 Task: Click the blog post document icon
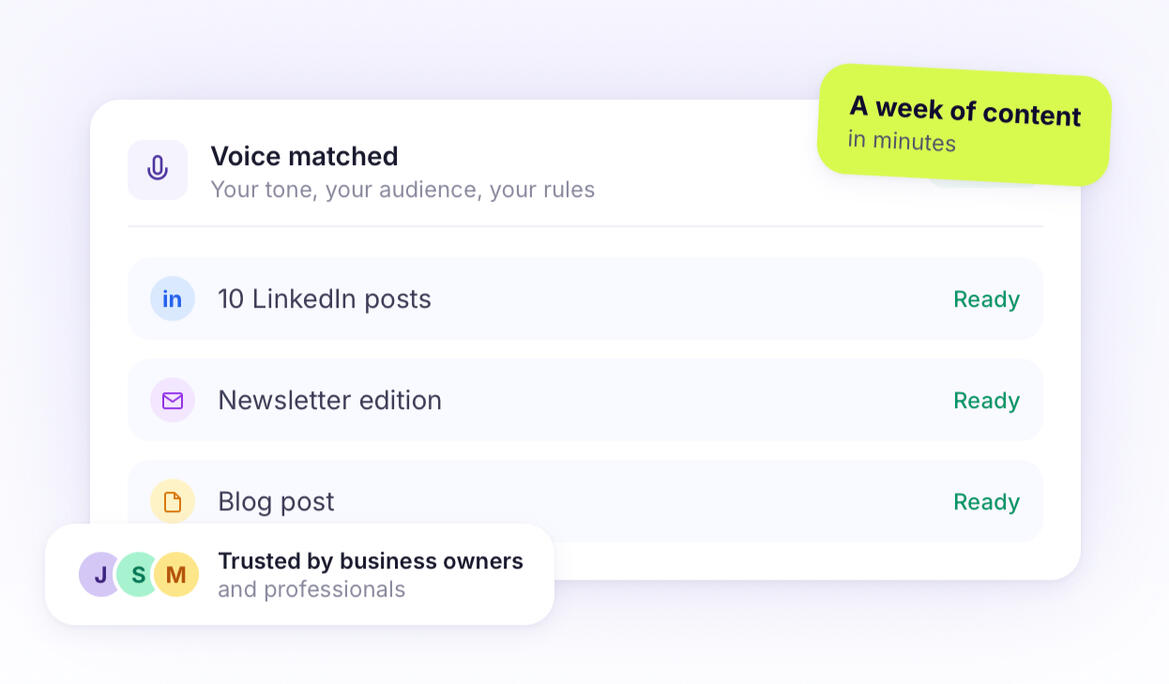pyautogui.click(x=172, y=501)
